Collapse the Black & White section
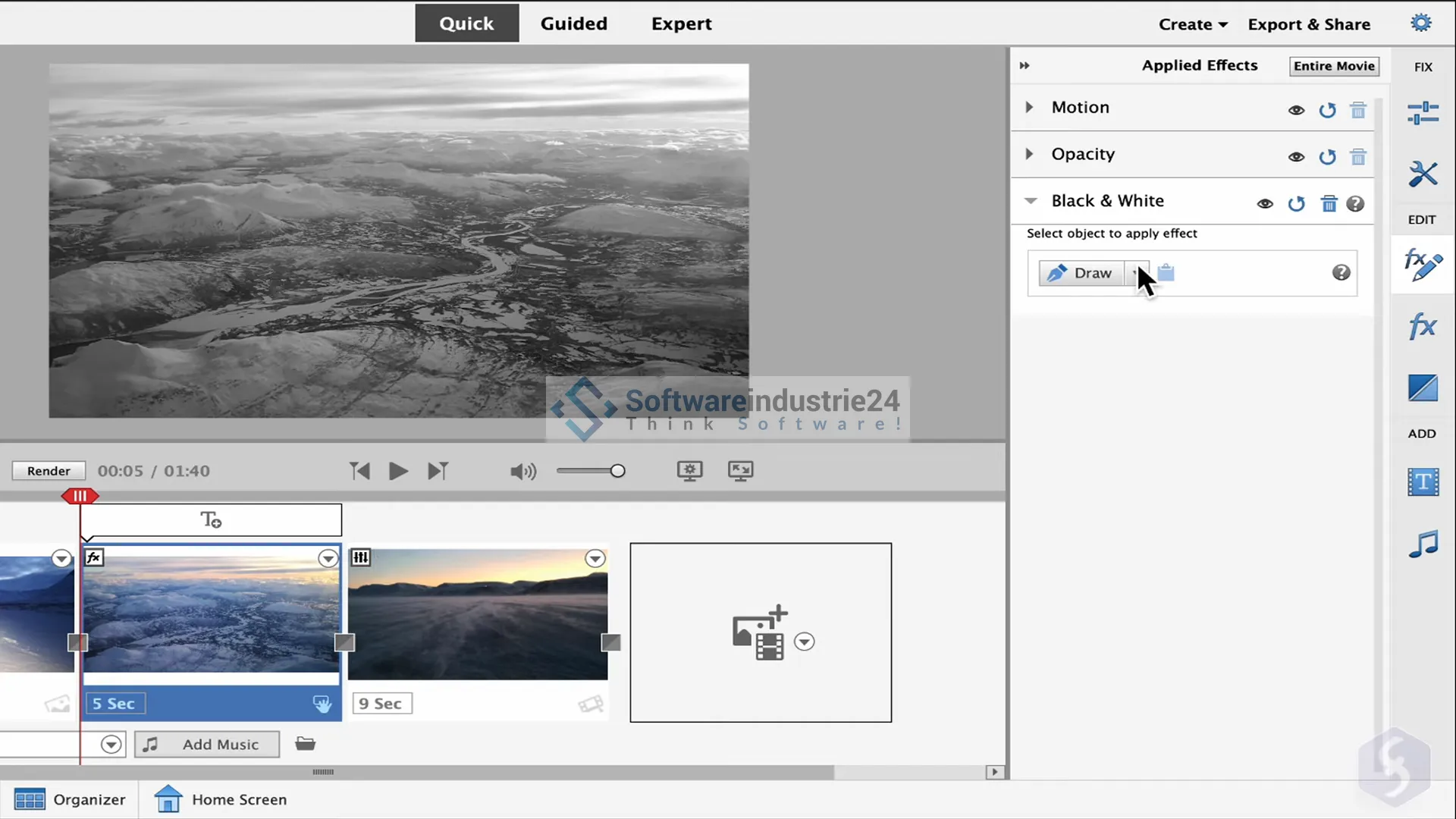This screenshot has height=819, width=1456. click(x=1031, y=201)
